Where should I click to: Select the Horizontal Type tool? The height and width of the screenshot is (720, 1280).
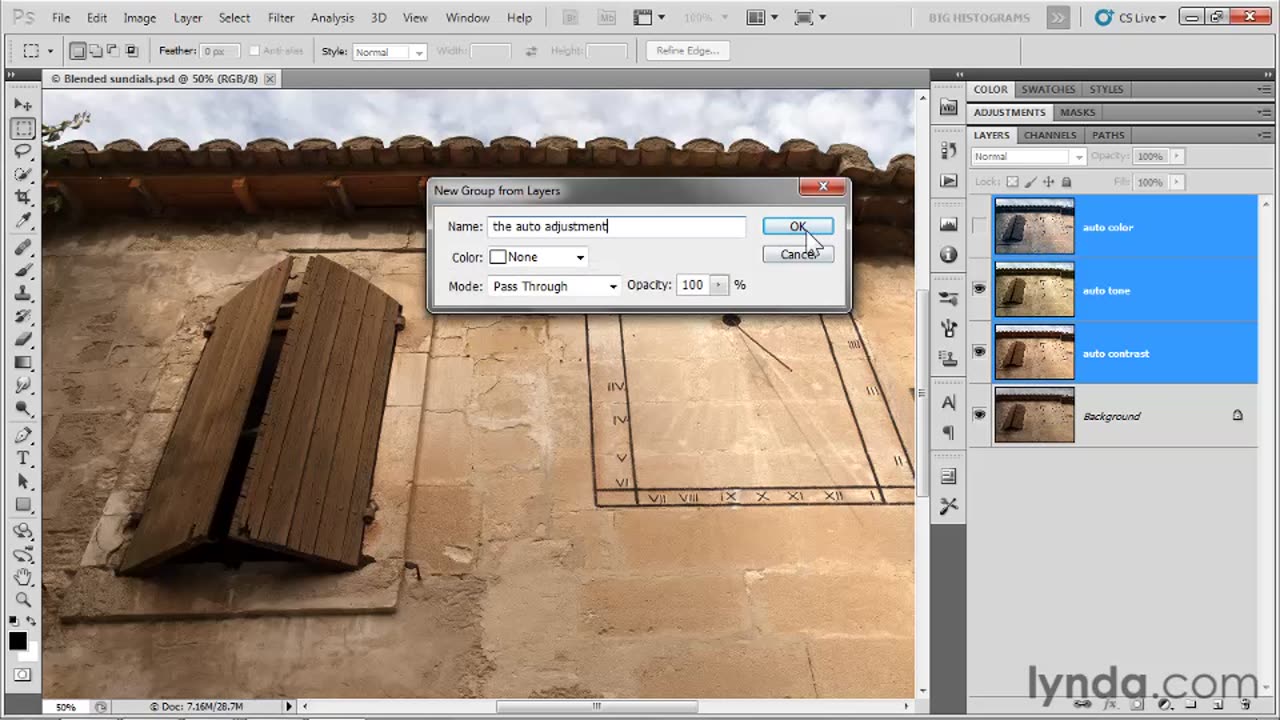point(23,458)
